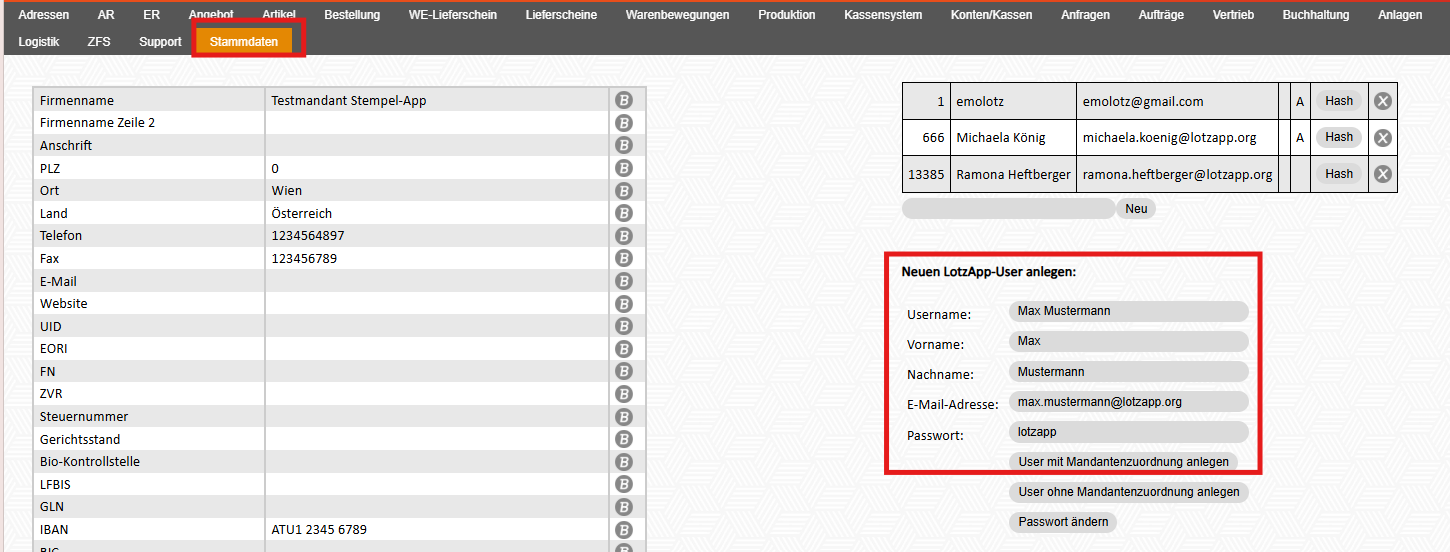
Task: Click the B icon in GLN row
Action: click(x=624, y=507)
